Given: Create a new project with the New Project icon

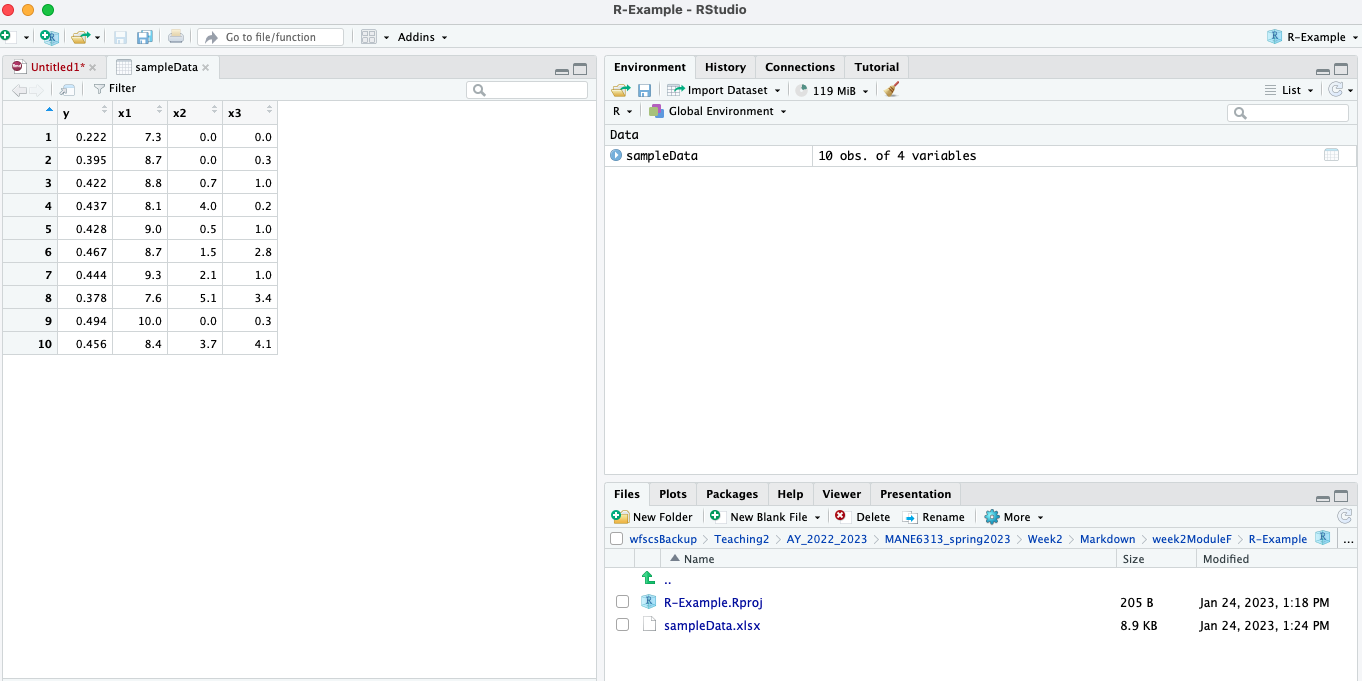Looking at the screenshot, I should click(48, 36).
